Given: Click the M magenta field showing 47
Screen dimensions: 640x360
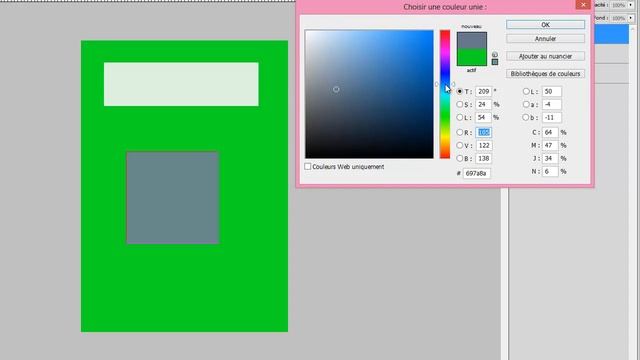Looking at the screenshot, I should point(550,145).
